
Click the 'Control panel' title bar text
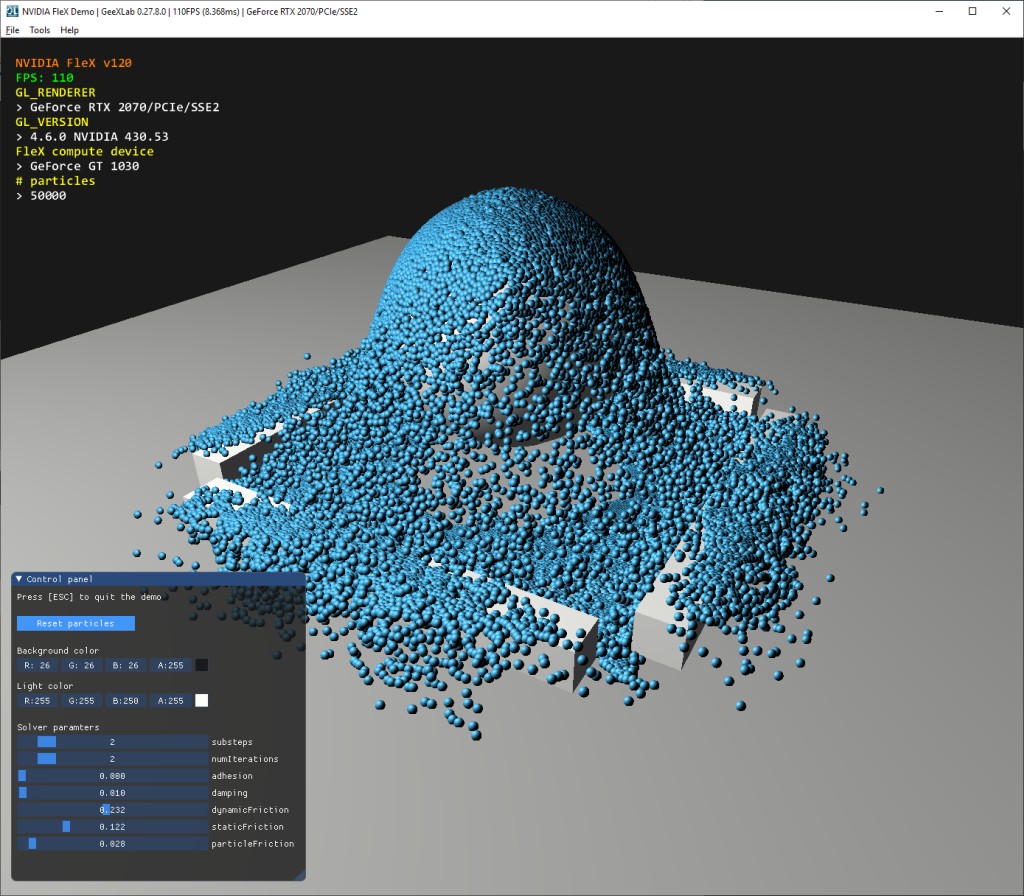(x=59, y=579)
